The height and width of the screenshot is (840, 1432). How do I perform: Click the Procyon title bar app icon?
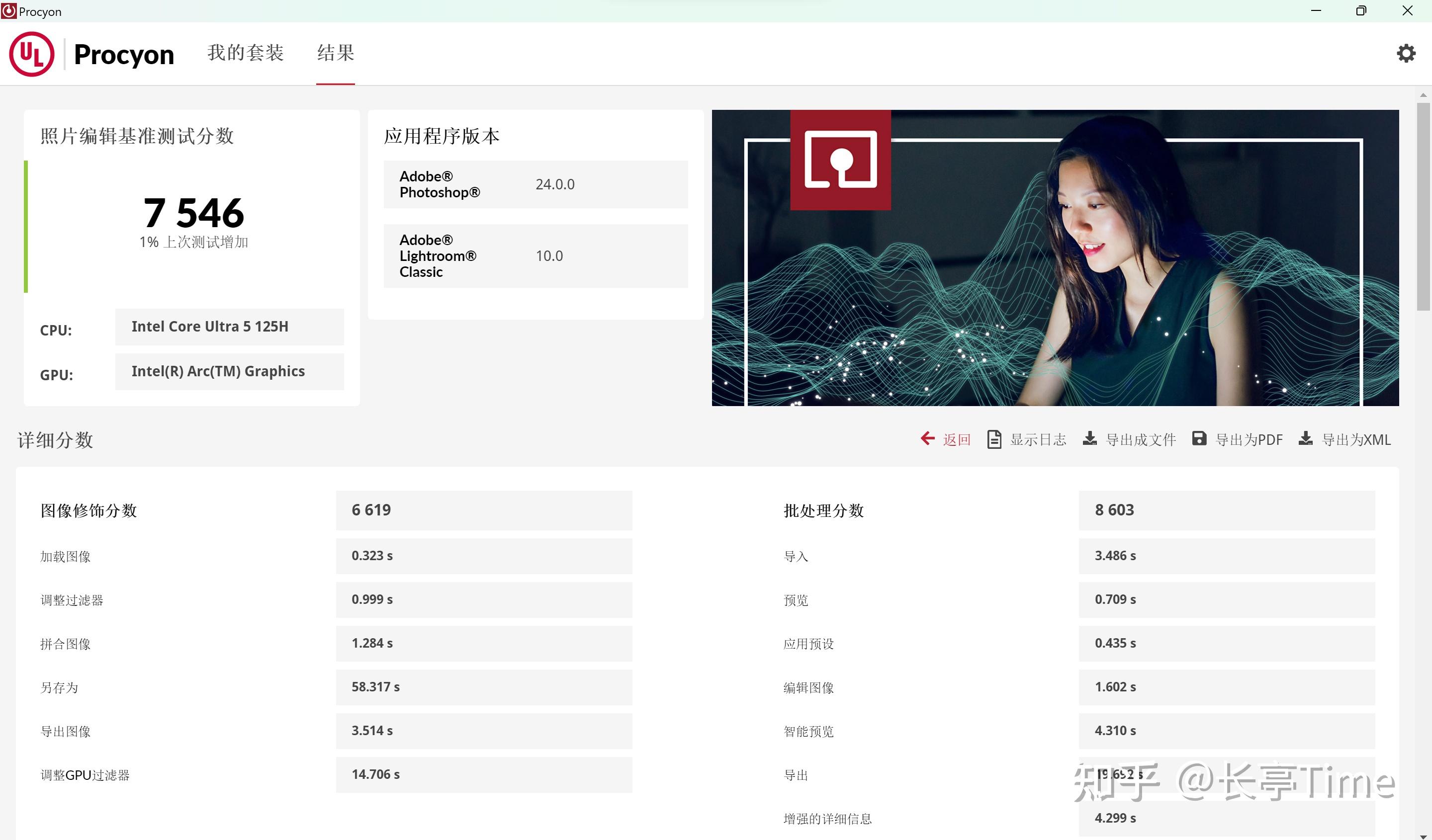coord(8,11)
